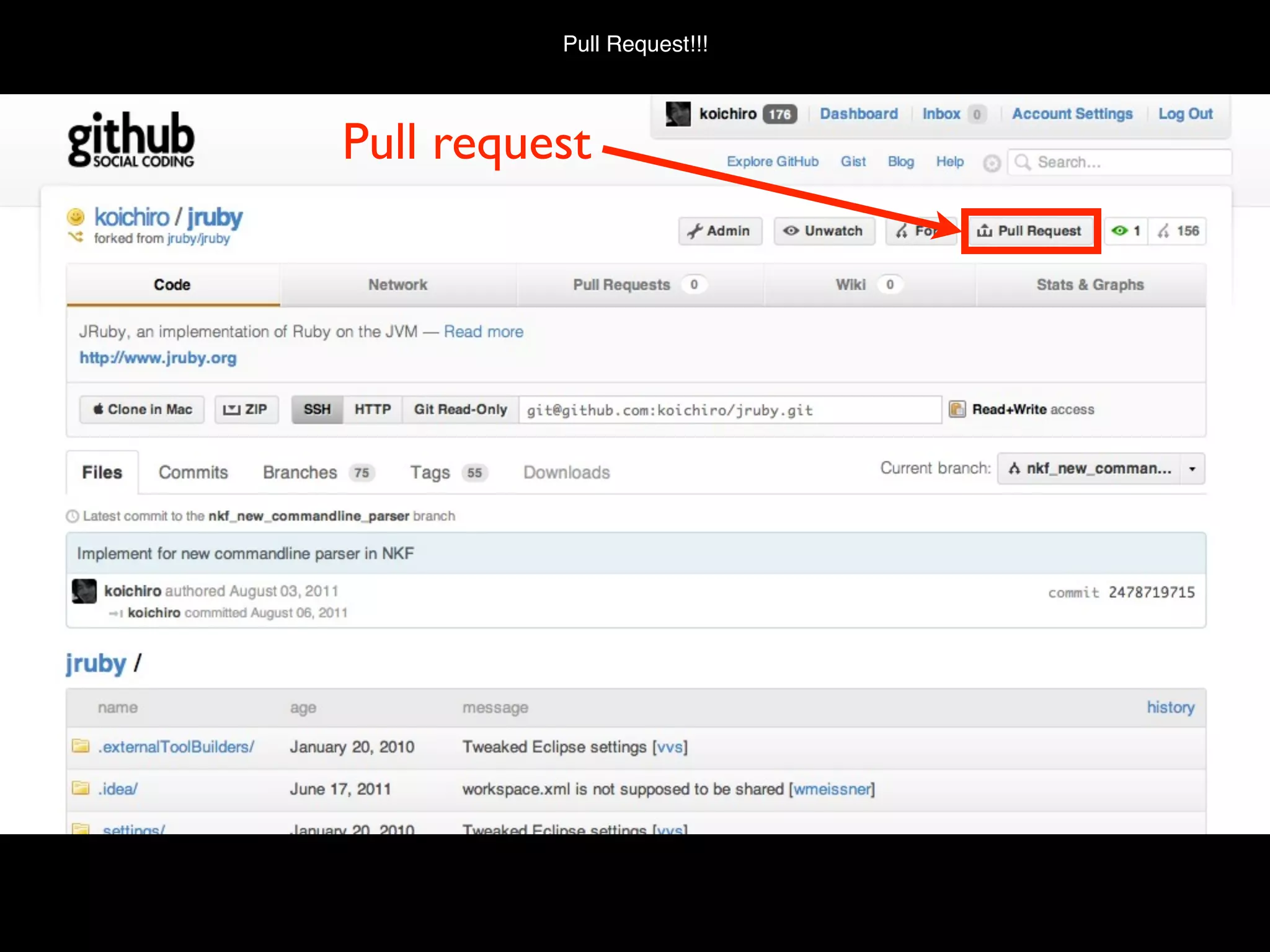Open the Pull Requests tab
This screenshot has width=1270, height=952.
tap(640, 285)
